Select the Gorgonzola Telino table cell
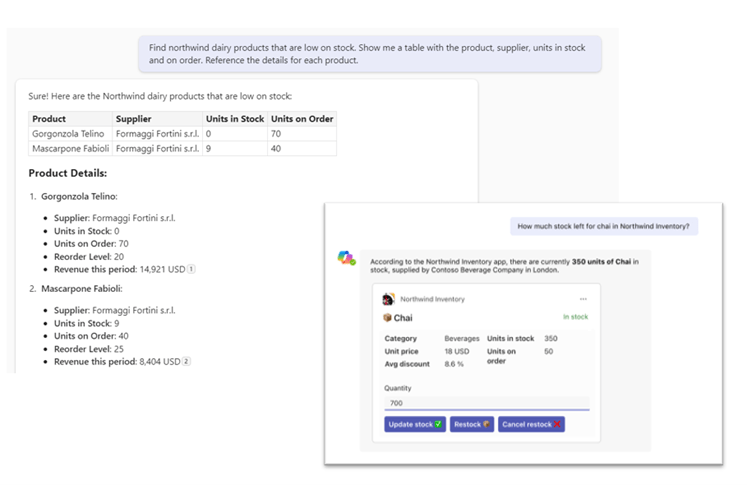Image resolution: width=747 pixels, height=485 pixels. (x=68, y=133)
